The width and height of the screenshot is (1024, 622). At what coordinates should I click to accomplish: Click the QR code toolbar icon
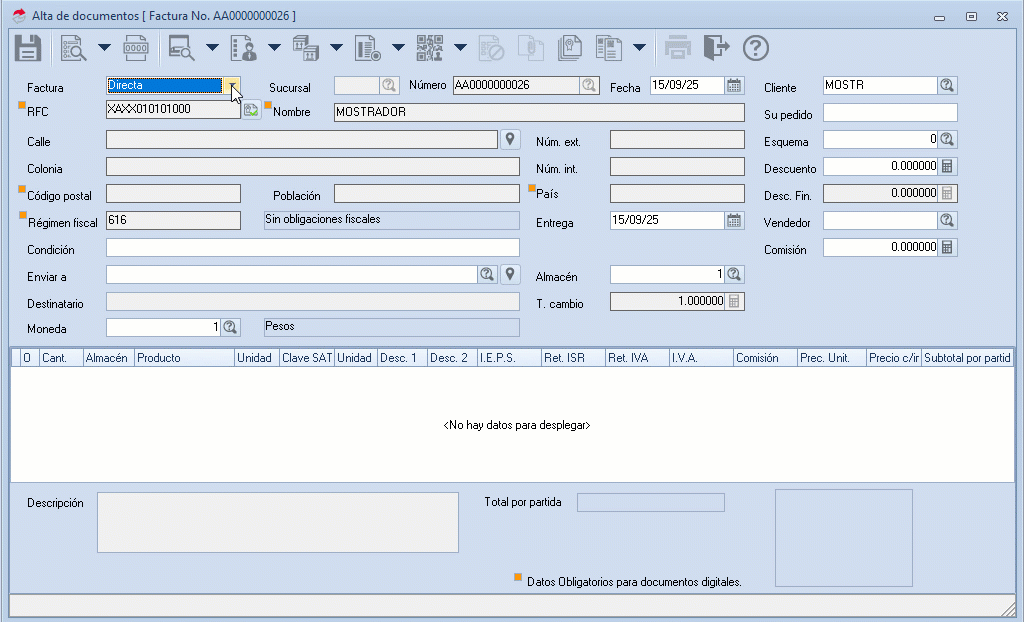click(430, 47)
